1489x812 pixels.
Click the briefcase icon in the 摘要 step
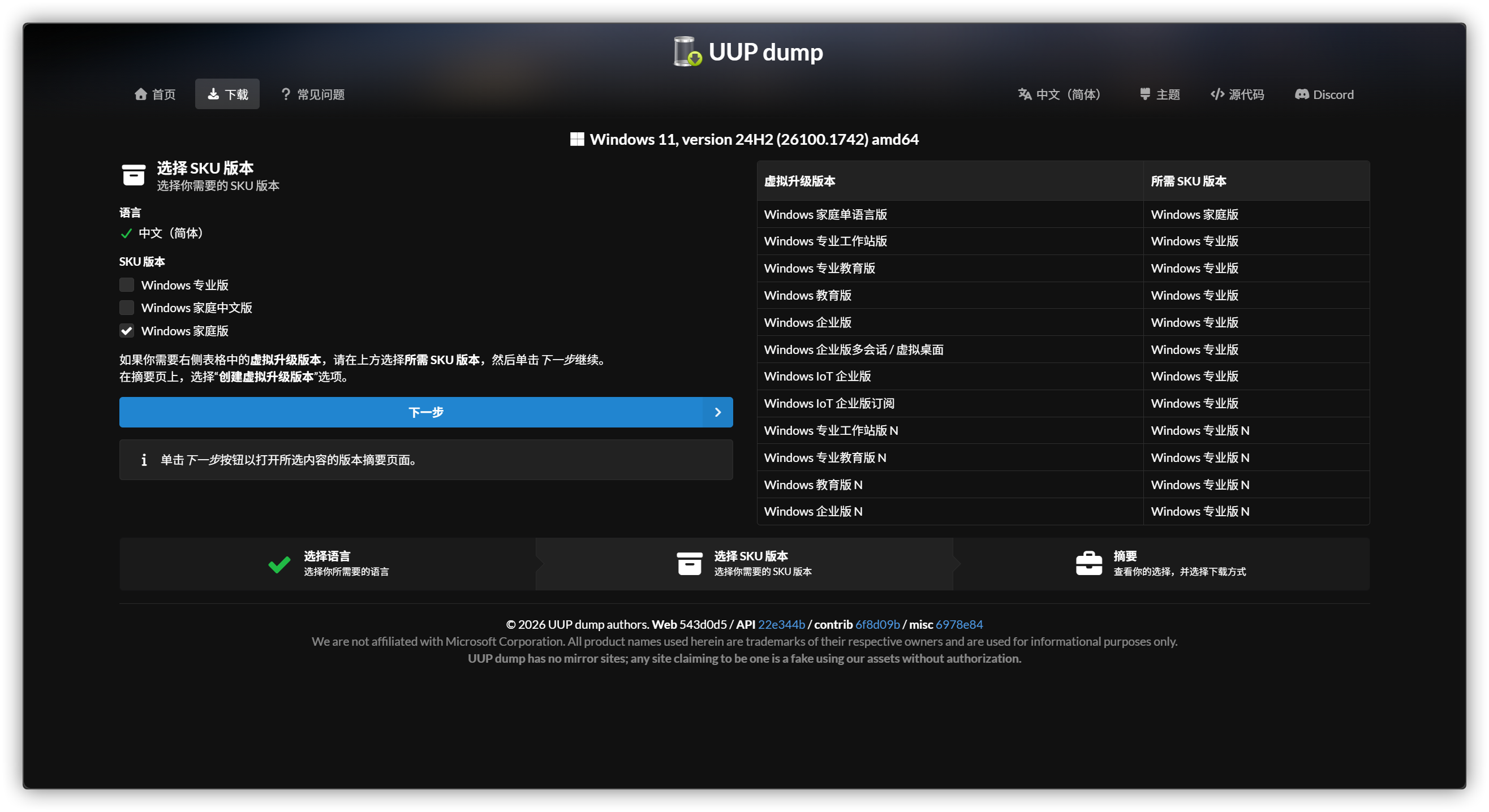[1089, 563]
